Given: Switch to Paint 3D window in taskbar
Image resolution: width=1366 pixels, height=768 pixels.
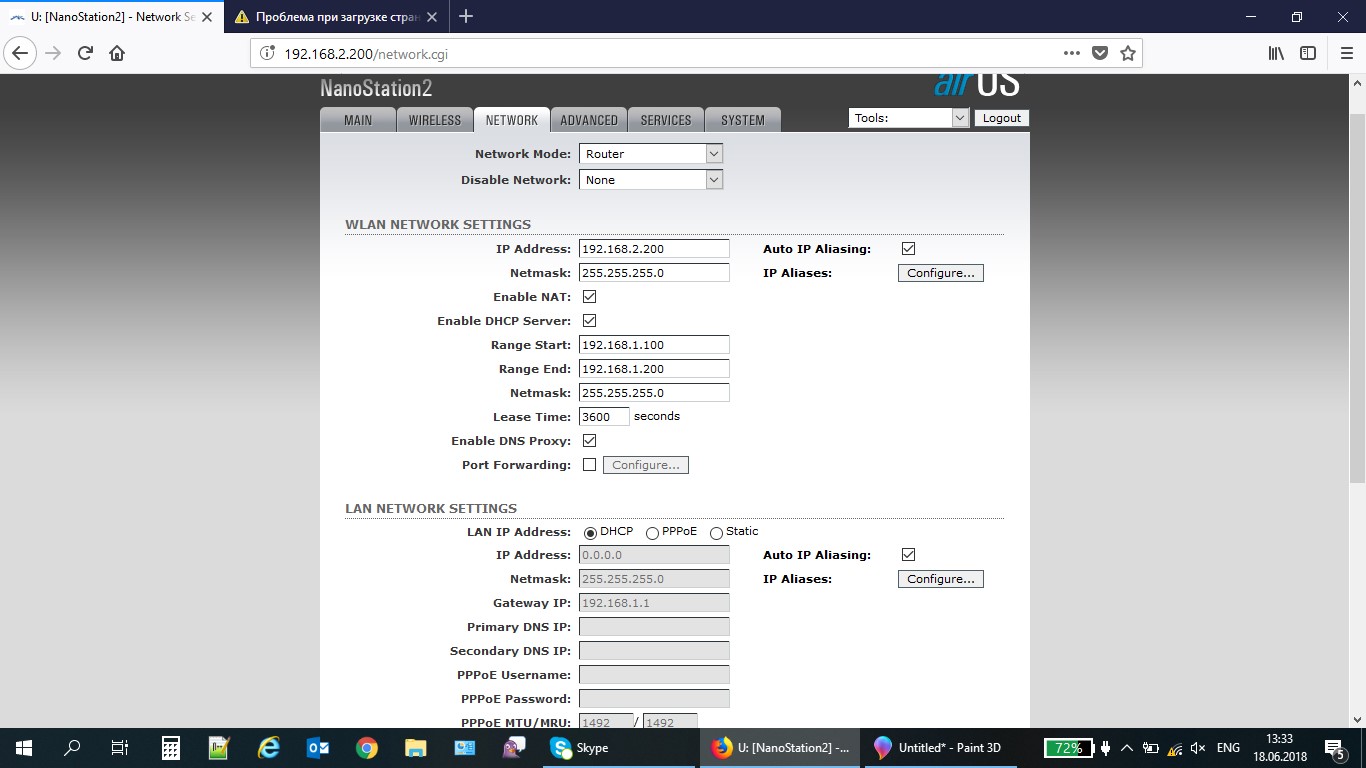Looking at the screenshot, I should coord(939,748).
